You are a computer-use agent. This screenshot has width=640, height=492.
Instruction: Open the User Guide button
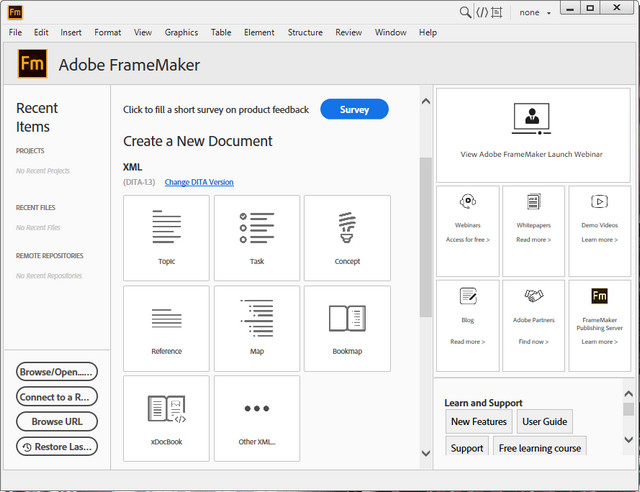545,421
